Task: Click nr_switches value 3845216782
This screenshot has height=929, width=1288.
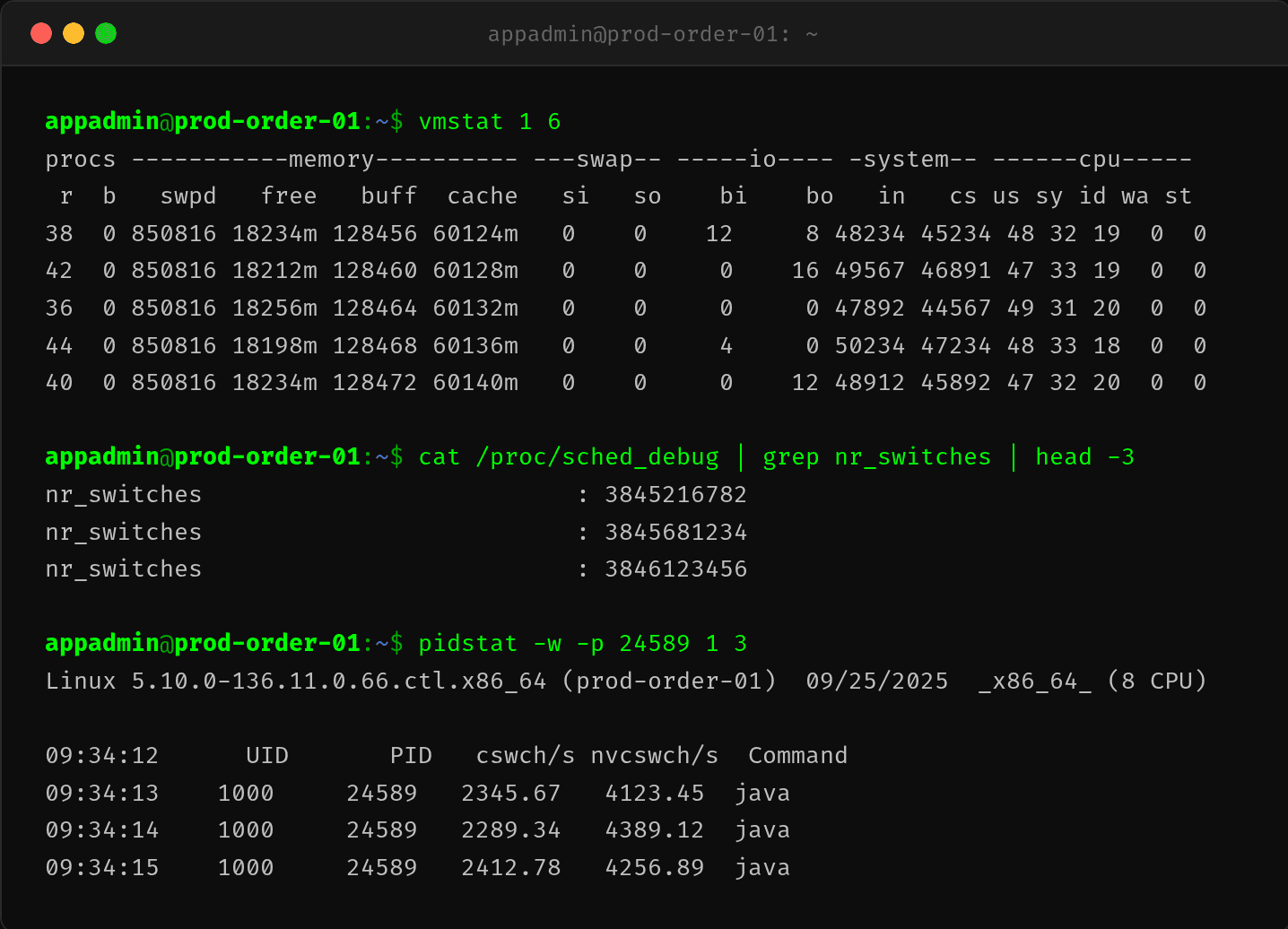Action: [676, 494]
